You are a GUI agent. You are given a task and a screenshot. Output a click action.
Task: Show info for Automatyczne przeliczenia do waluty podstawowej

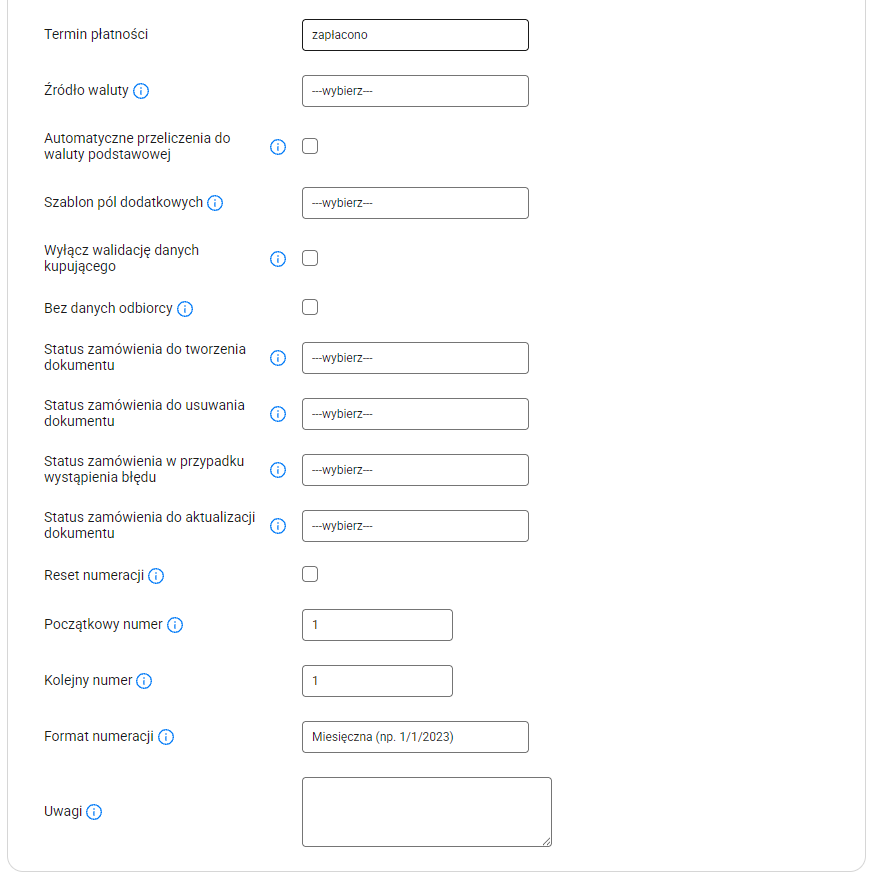click(278, 147)
